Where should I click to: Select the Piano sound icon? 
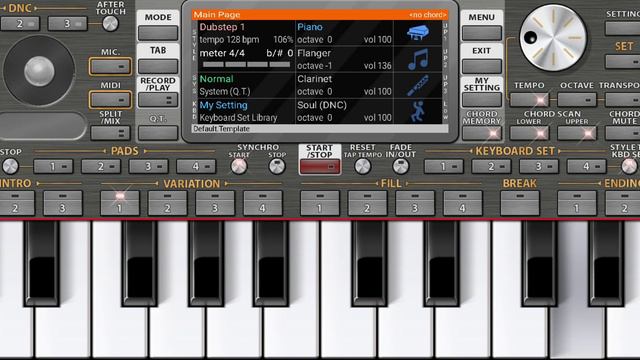[418, 33]
